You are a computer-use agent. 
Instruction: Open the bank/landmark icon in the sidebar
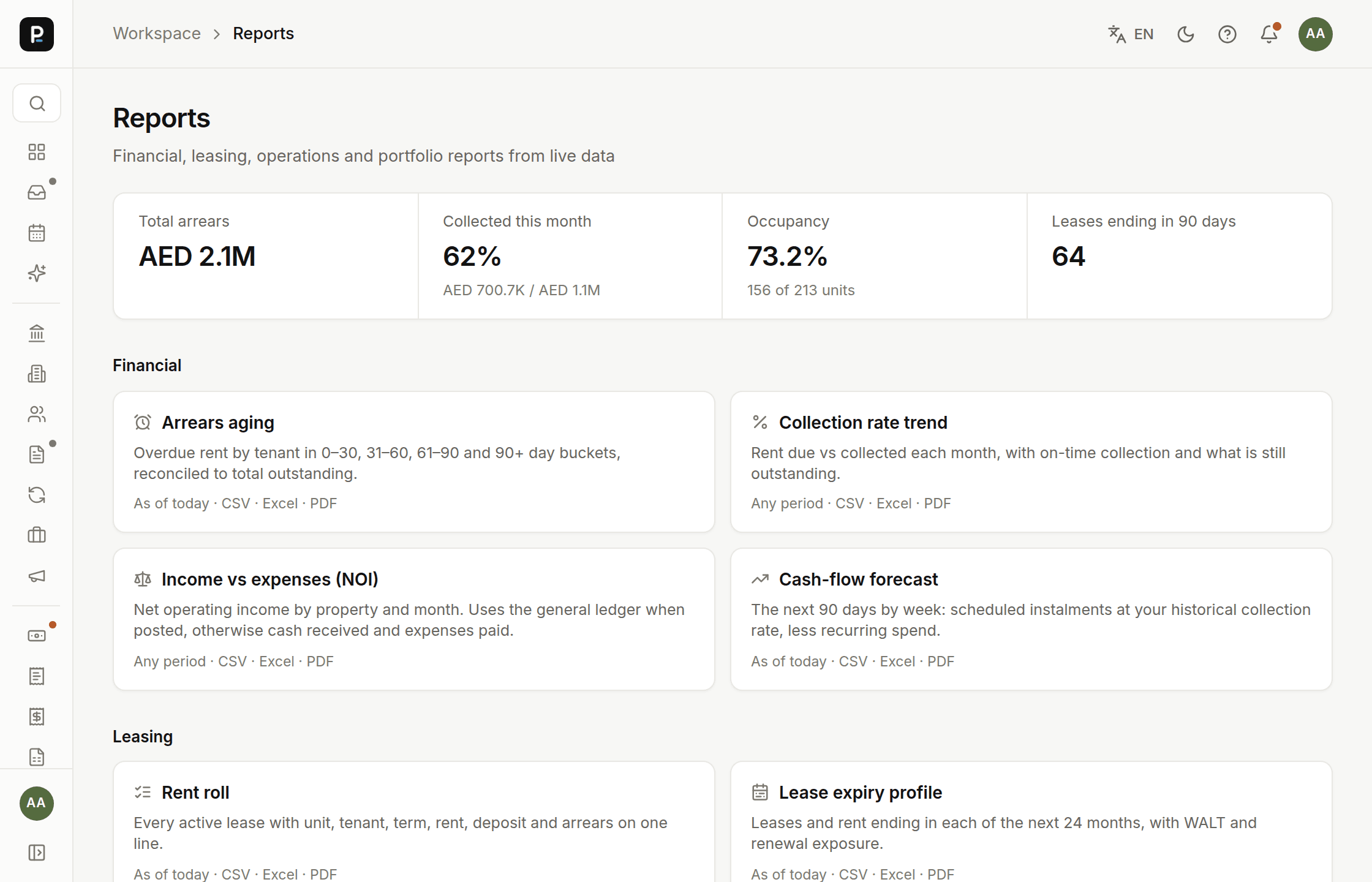pyautogui.click(x=37, y=333)
